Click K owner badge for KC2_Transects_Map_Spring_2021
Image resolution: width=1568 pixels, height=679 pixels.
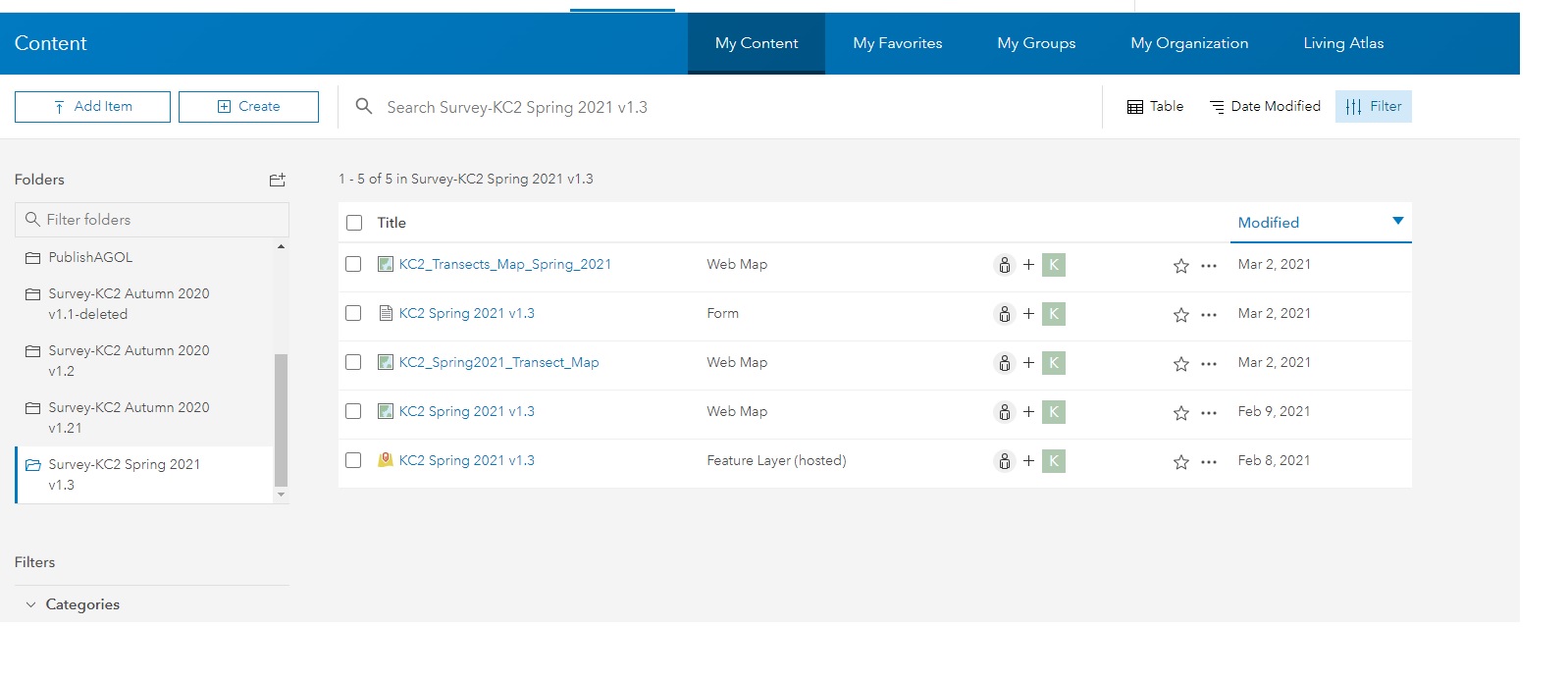pos(1054,265)
